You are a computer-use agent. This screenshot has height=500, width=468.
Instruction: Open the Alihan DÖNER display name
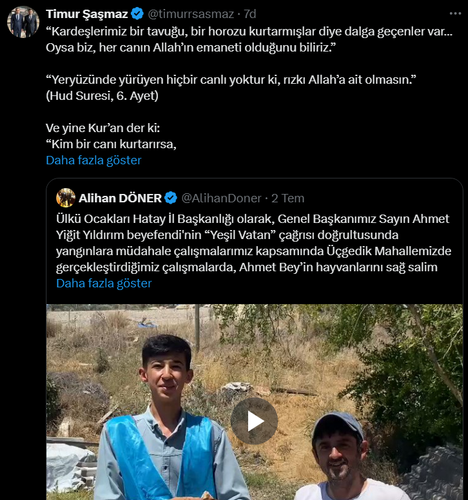(120, 198)
